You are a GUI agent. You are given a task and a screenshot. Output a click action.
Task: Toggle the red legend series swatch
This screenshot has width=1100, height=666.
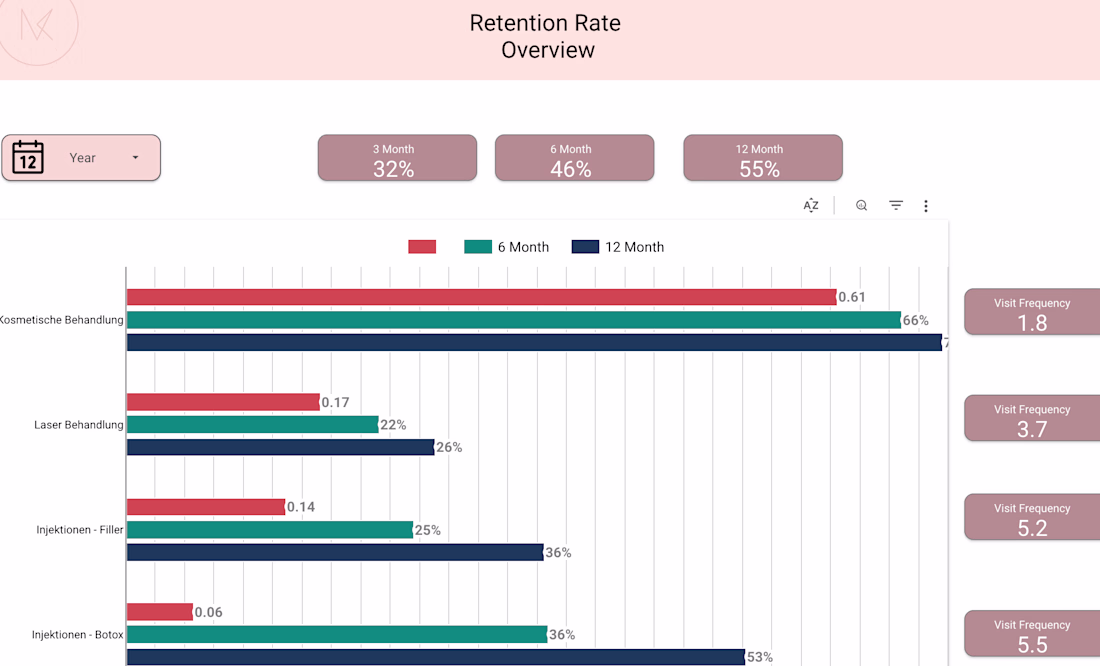click(x=422, y=247)
